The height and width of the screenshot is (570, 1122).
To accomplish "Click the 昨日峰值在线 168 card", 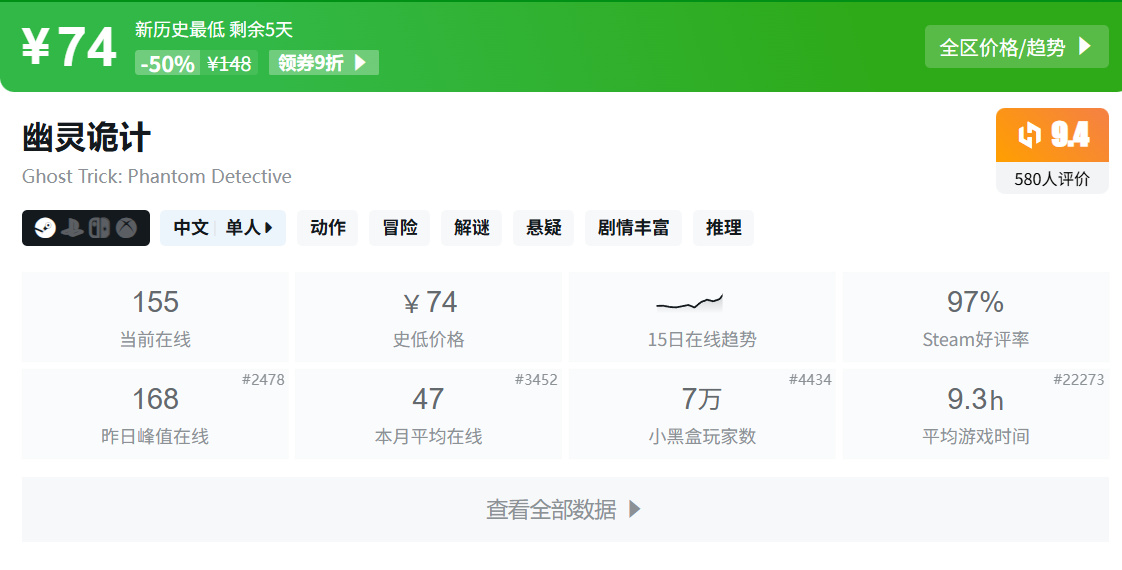I will click(155, 413).
